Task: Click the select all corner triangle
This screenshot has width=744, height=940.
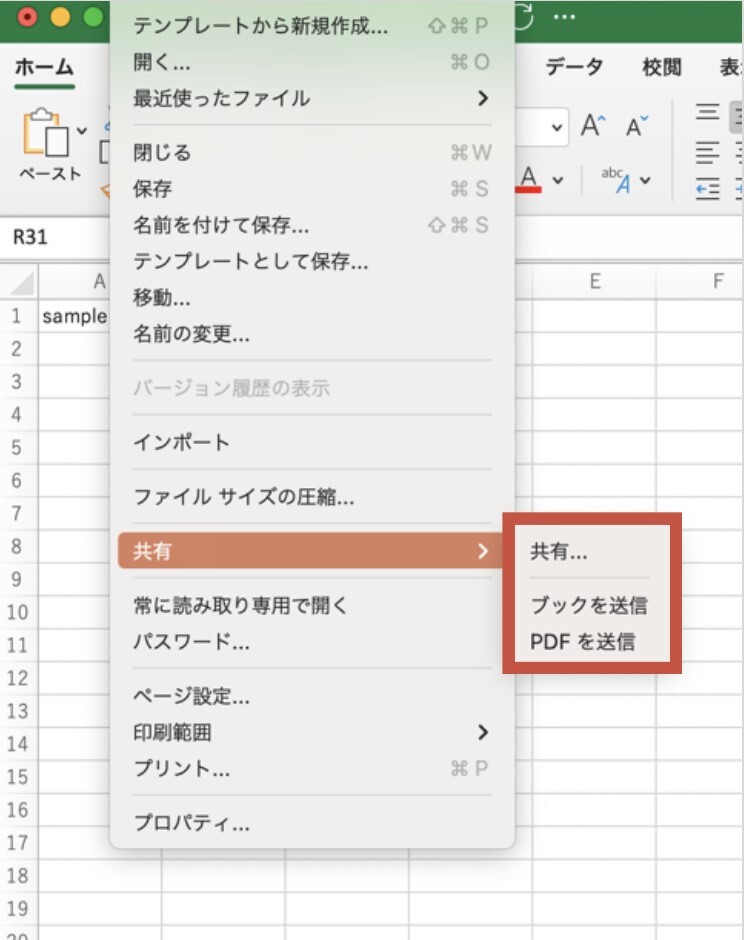Action: click(x=21, y=282)
